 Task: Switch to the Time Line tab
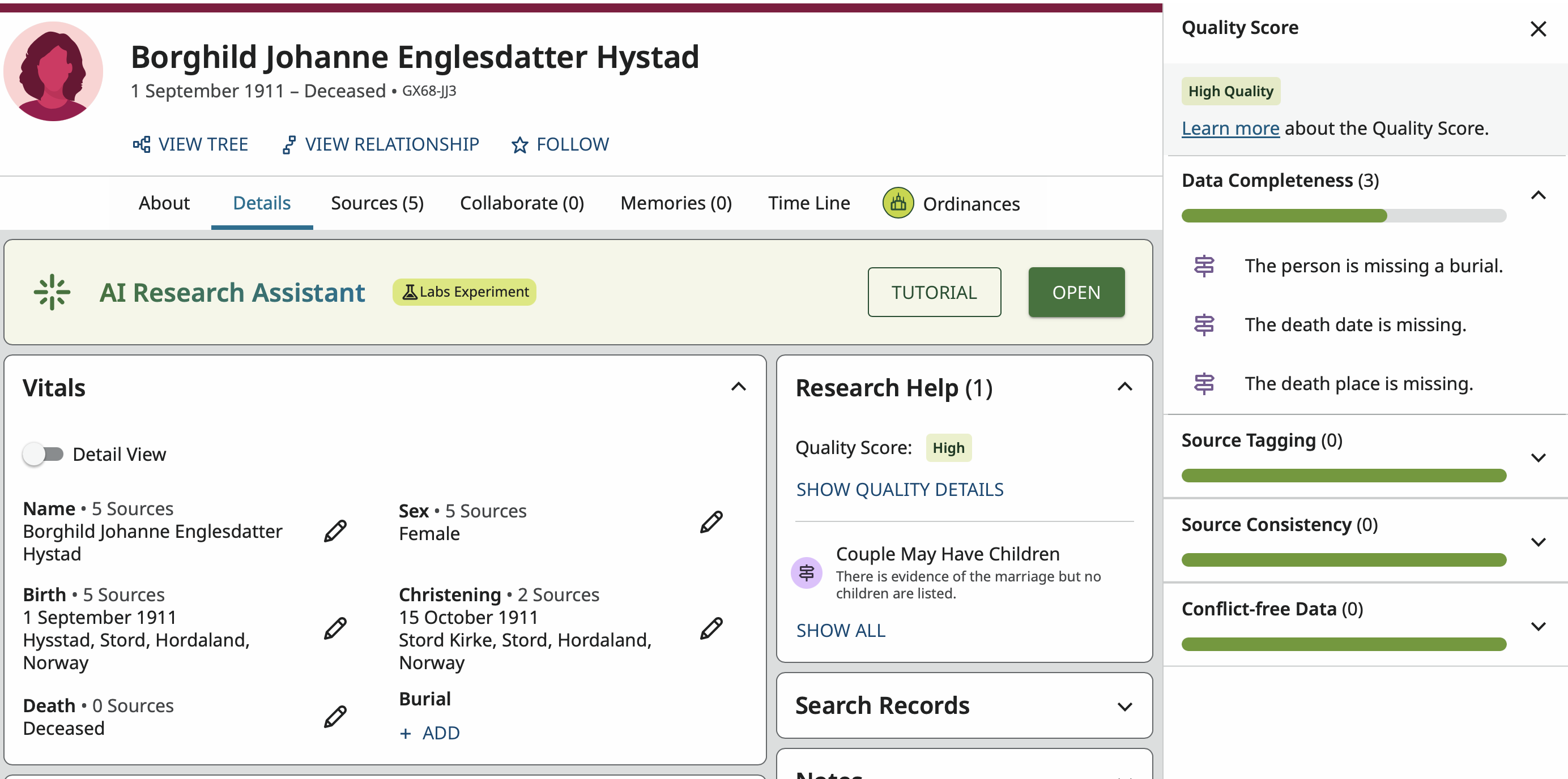(808, 203)
